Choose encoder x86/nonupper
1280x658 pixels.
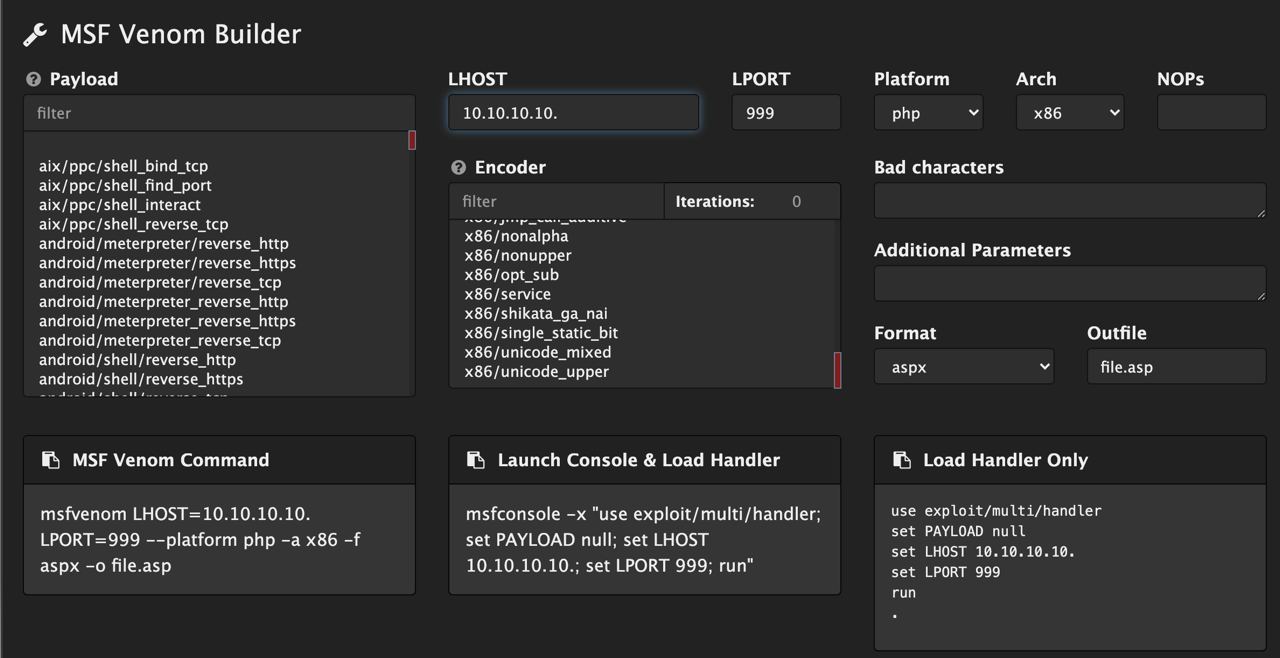tap(518, 256)
